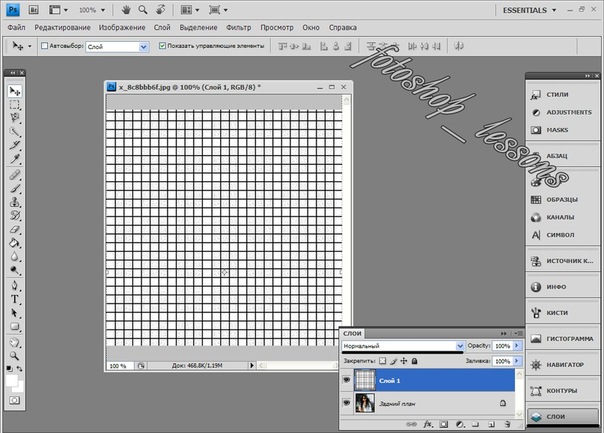Launch Bridge from the application bar

pos(33,9)
